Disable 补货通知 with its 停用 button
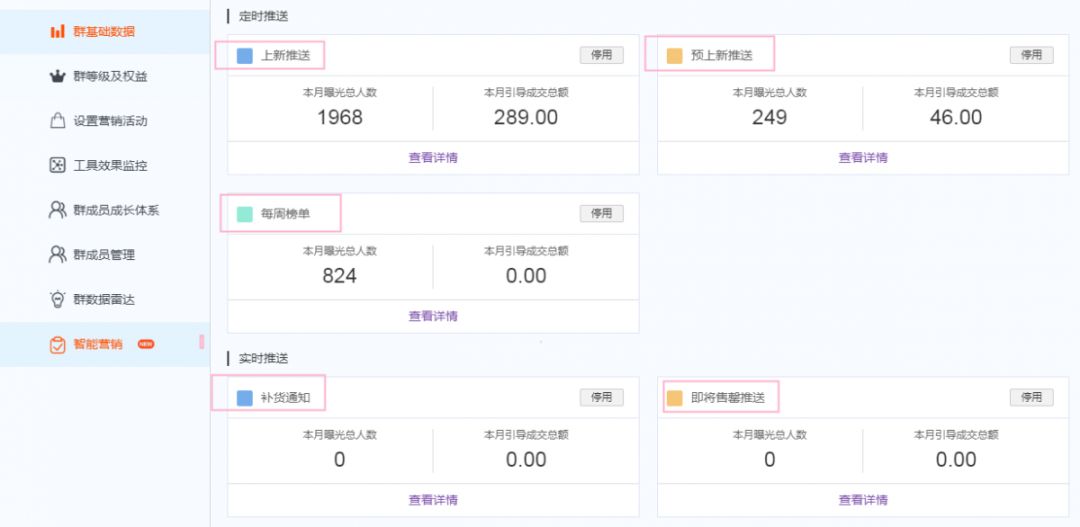Image resolution: width=1080 pixels, height=527 pixels. tap(601, 397)
